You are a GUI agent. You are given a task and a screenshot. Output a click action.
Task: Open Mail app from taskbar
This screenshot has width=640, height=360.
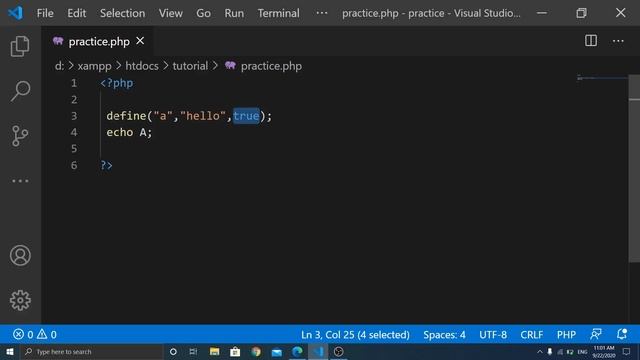pos(277,351)
